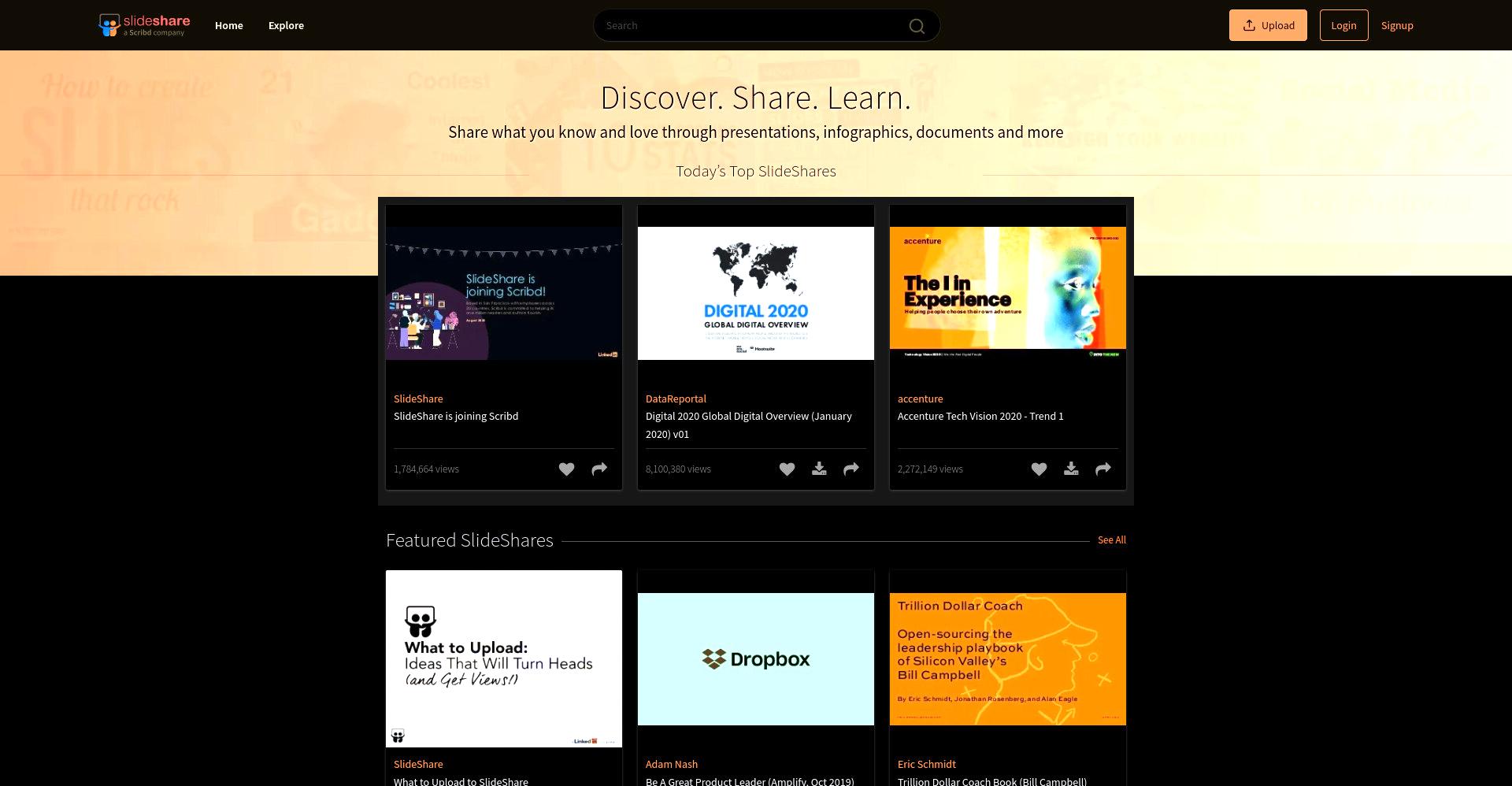Click the search magnifier icon
The width and height of the screenshot is (1512, 786).
[x=917, y=26]
